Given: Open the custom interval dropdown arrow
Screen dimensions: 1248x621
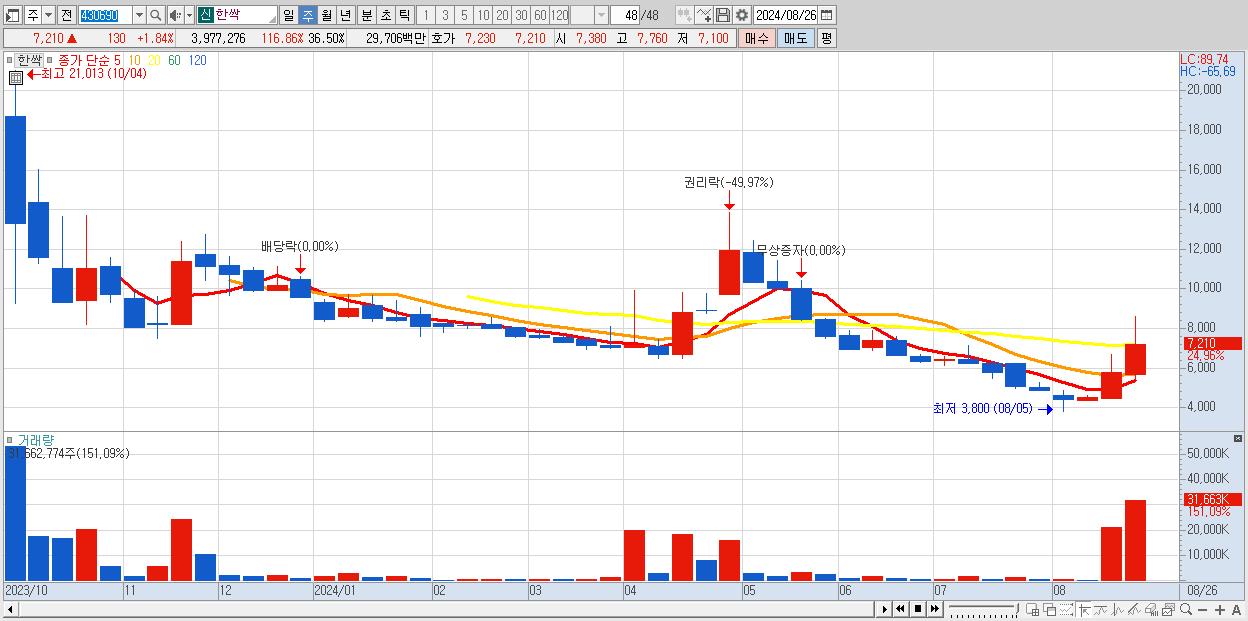Looking at the screenshot, I should [x=601, y=15].
